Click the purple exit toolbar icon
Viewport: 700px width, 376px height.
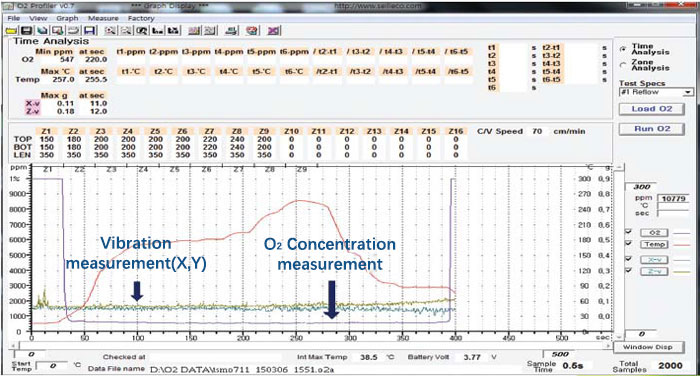[273, 31]
